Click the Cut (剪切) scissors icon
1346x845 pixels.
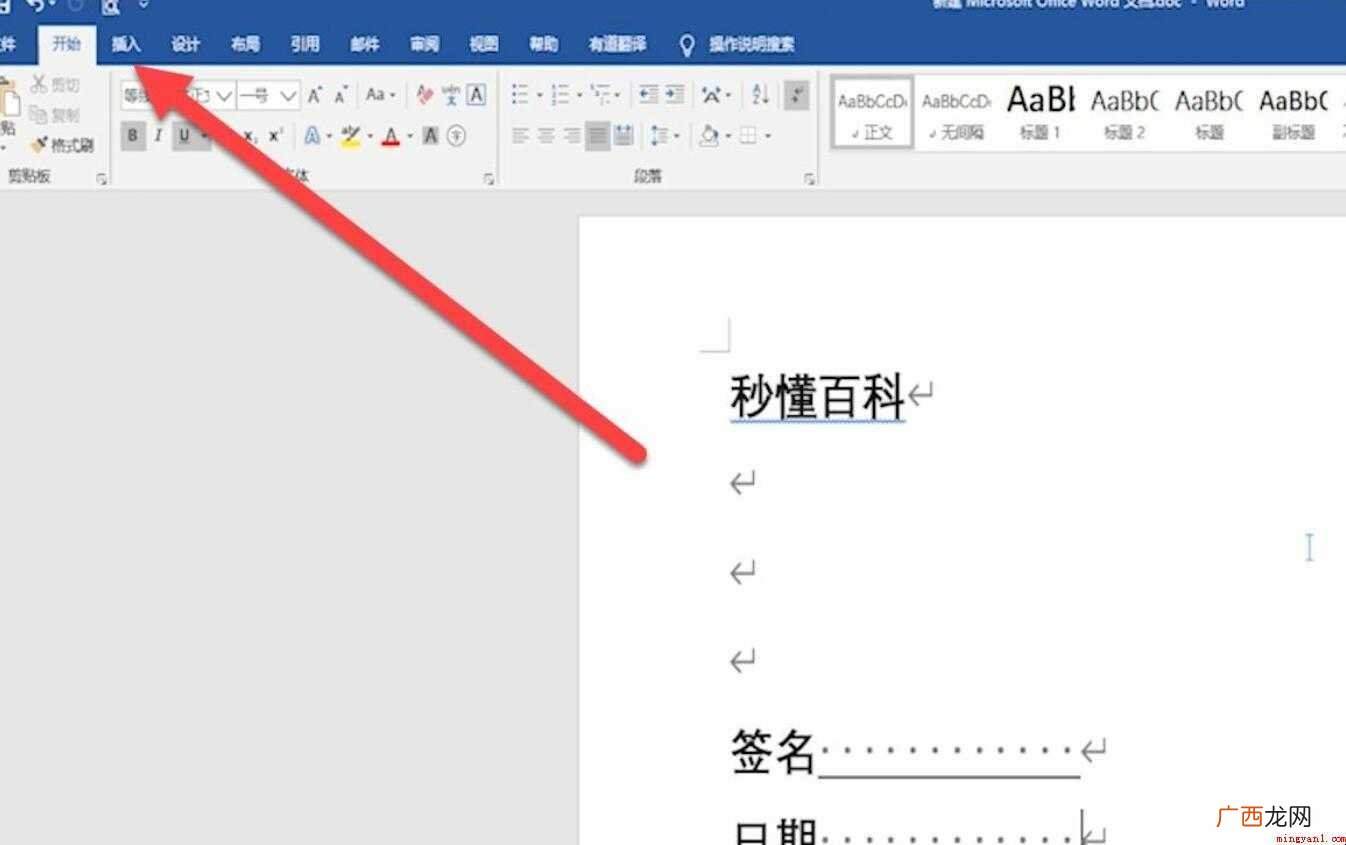pyautogui.click(x=39, y=85)
